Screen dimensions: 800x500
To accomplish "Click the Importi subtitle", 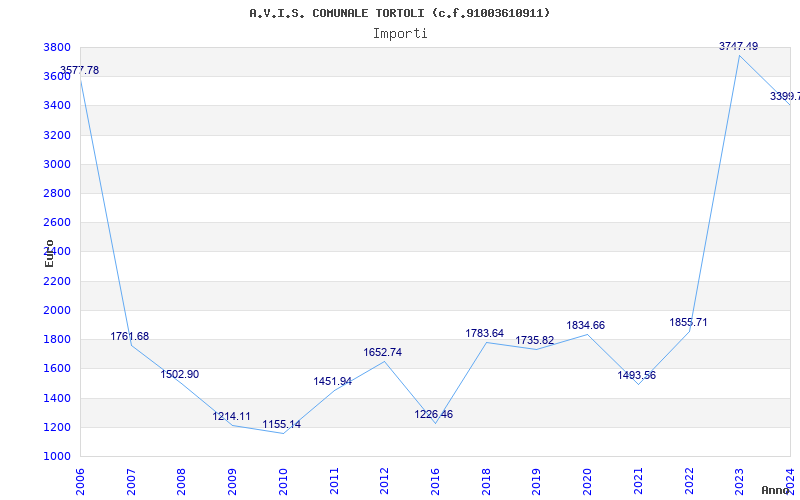I will click(400, 34).
